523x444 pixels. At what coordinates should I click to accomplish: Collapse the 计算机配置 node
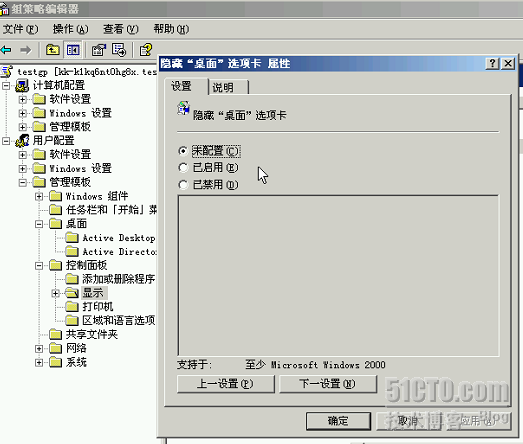click(x=6, y=86)
